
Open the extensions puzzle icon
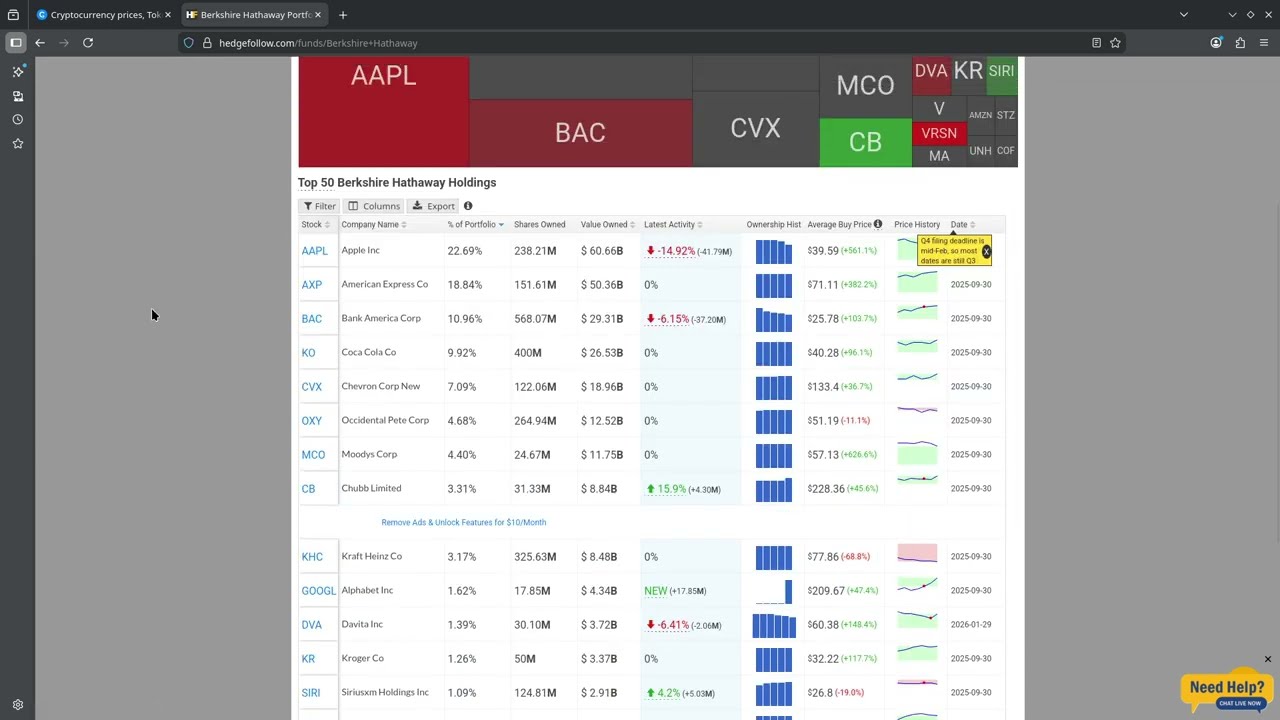1240,43
